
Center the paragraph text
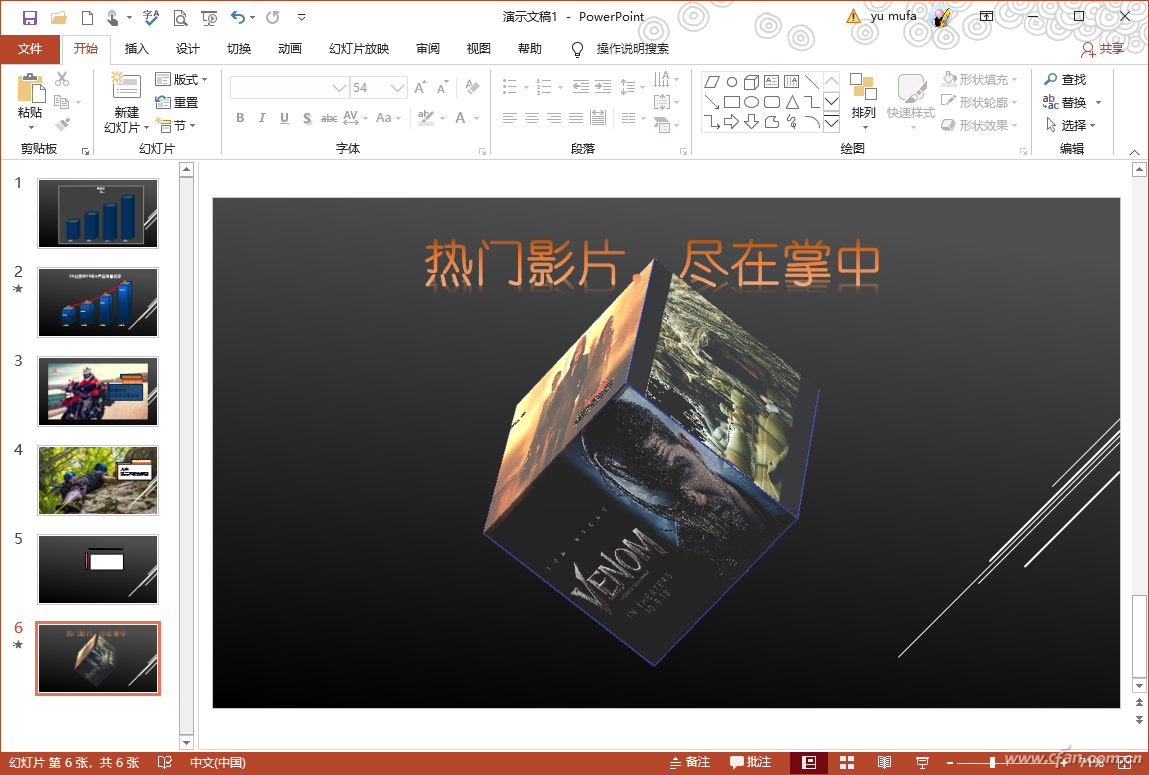click(x=532, y=117)
